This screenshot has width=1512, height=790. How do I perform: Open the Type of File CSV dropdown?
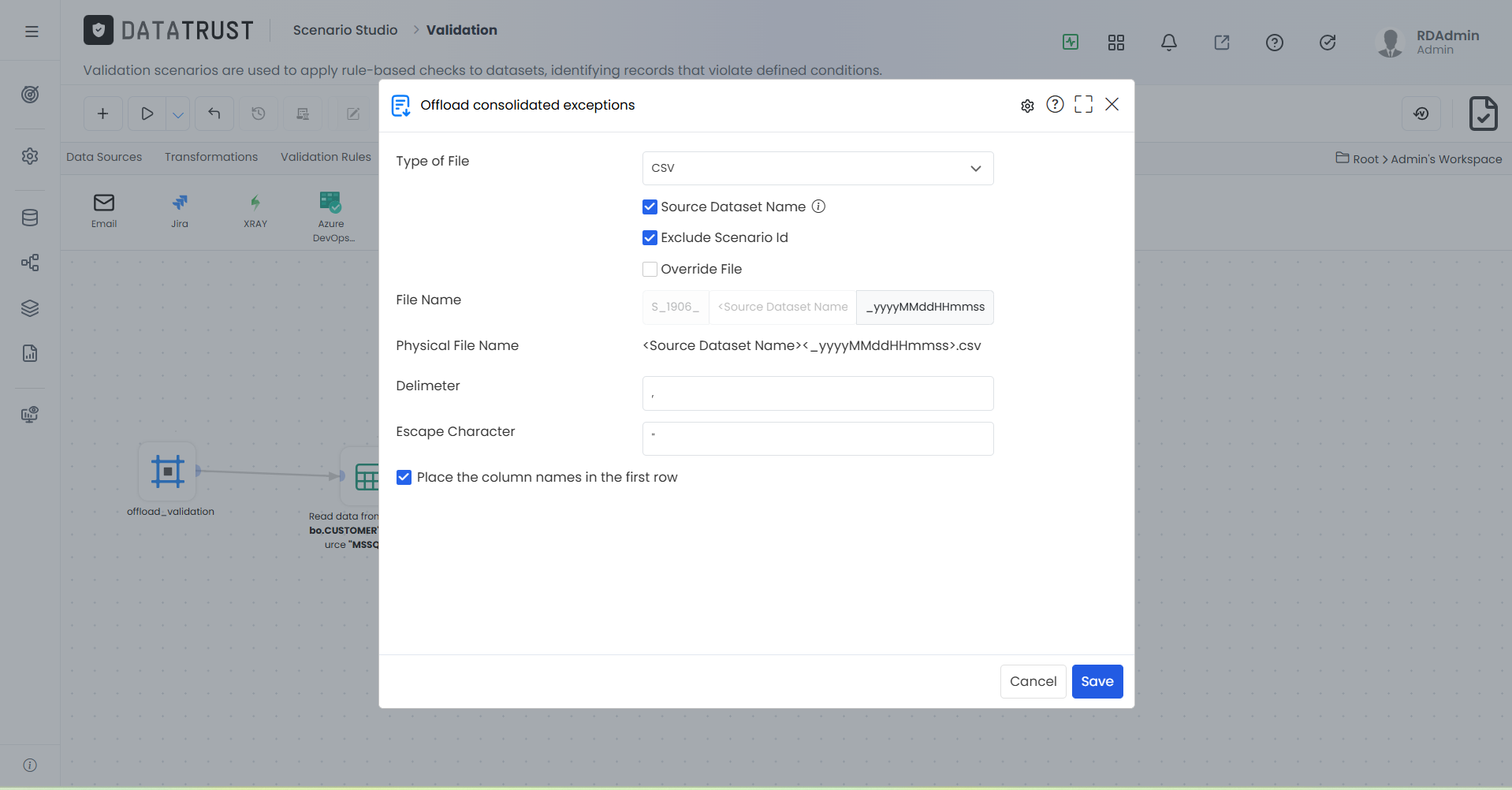coord(817,168)
